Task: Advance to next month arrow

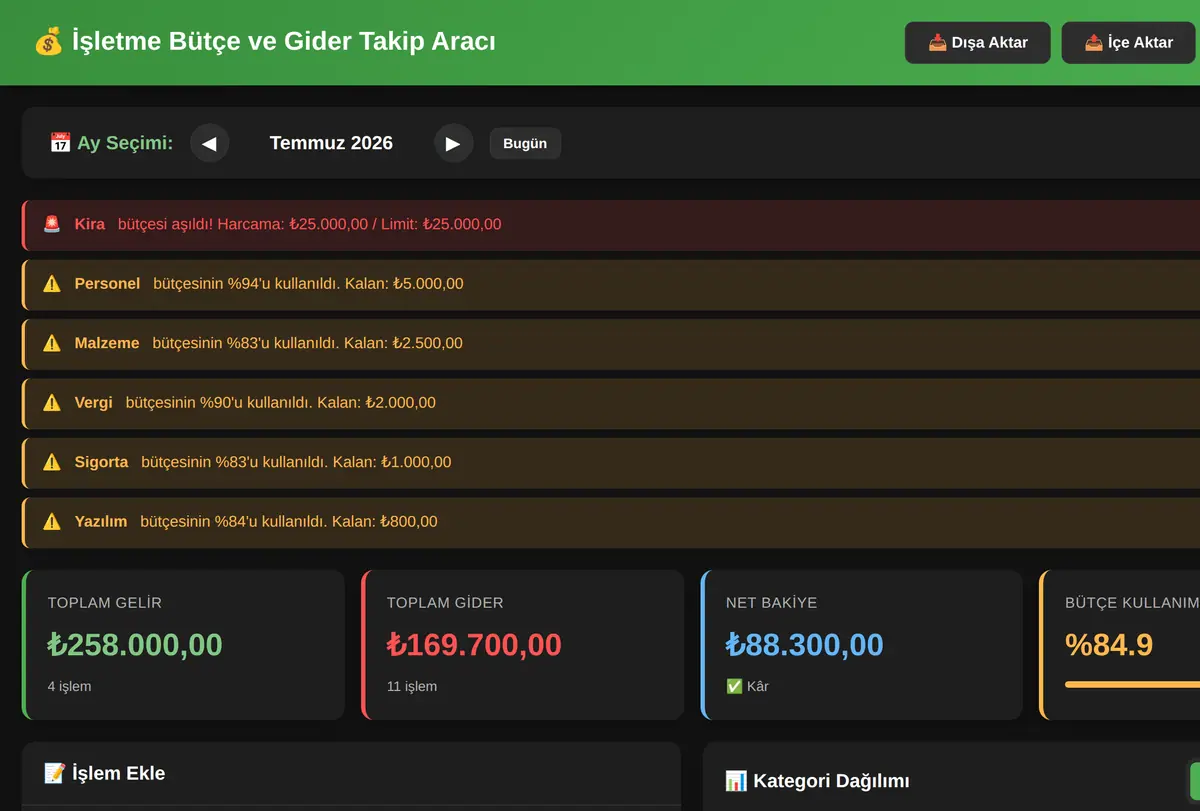Action: (x=453, y=143)
